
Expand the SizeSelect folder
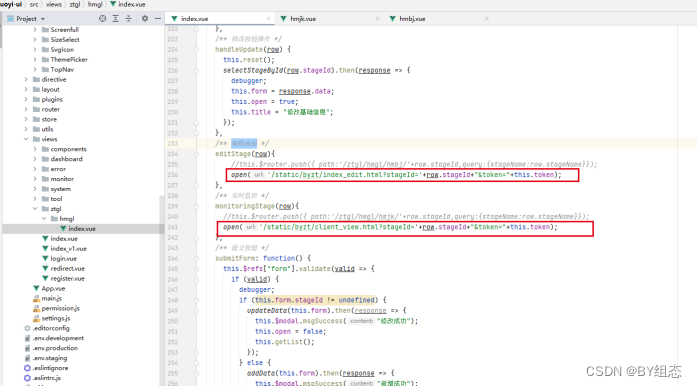35,40
